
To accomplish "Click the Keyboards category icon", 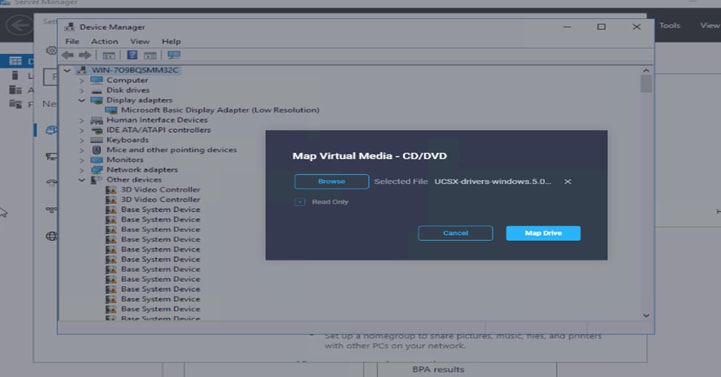I will [97, 140].
